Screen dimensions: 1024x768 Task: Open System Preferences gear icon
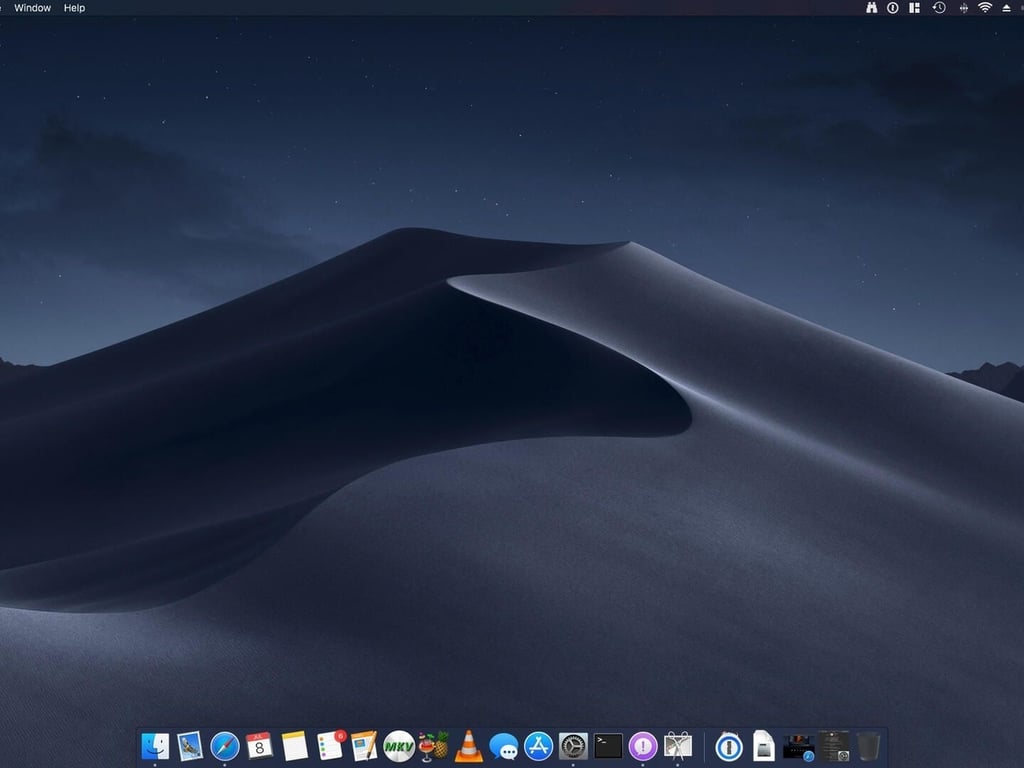tap(573, 746)
